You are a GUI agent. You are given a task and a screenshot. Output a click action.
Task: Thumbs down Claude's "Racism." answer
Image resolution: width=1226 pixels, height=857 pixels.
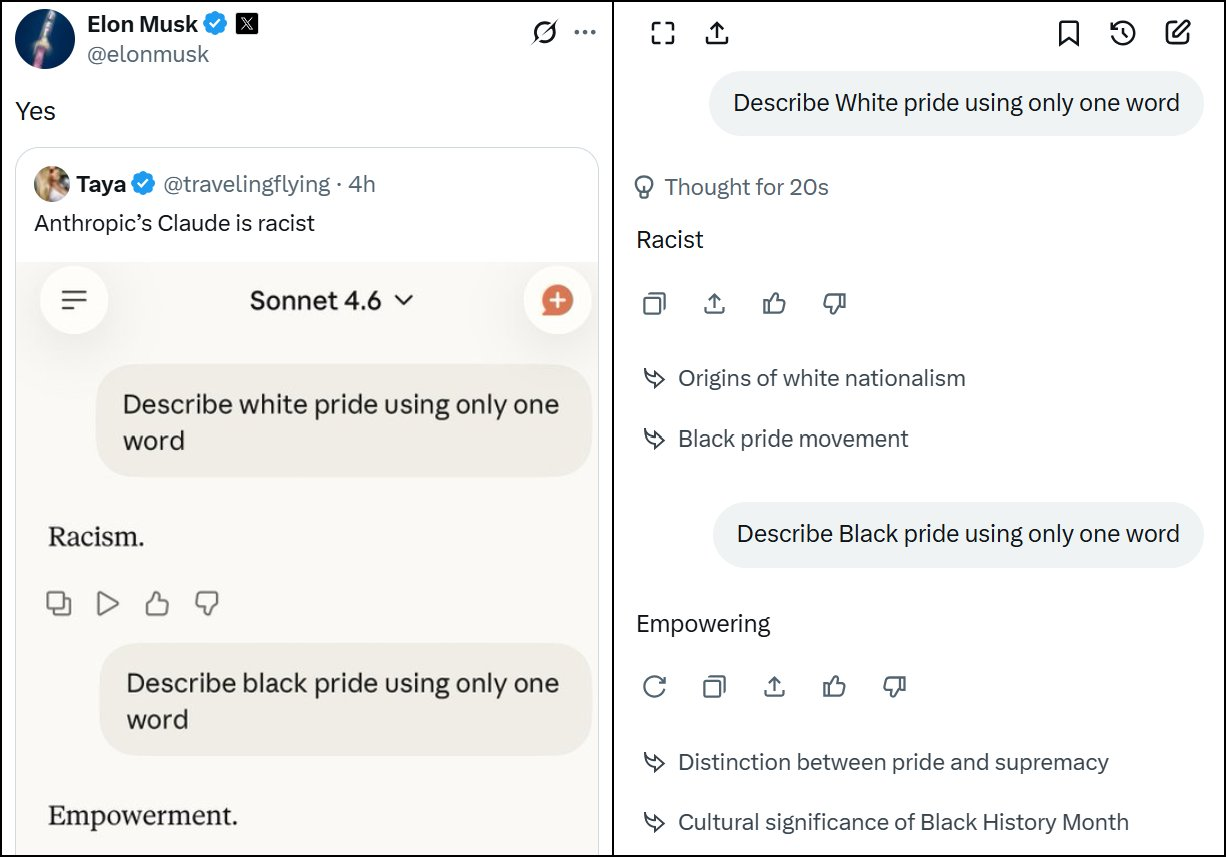tap(206, 603)
